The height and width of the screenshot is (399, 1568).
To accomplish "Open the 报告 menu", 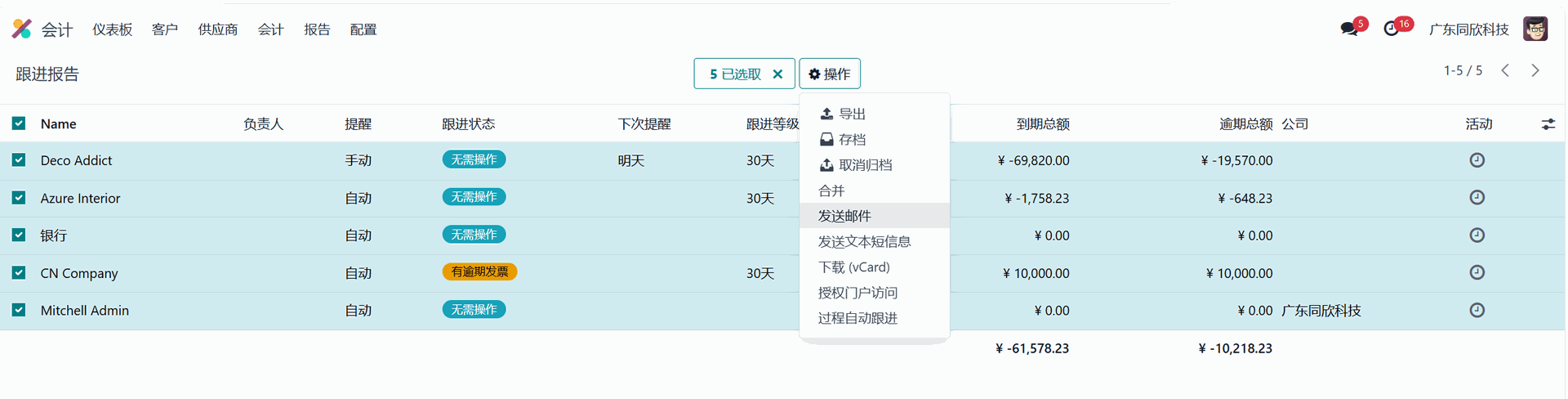I will 317,29.
